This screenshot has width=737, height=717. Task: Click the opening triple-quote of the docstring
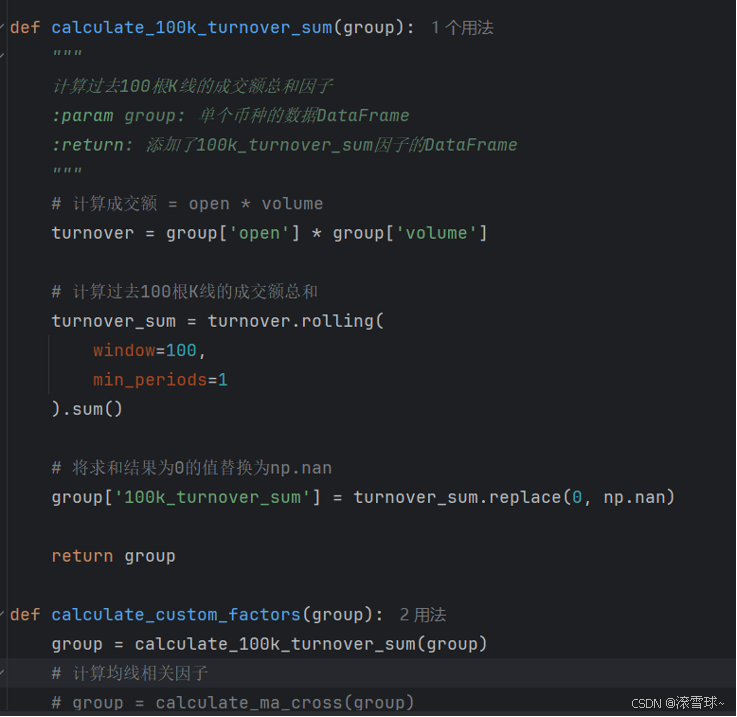click(x=67, y=55)
